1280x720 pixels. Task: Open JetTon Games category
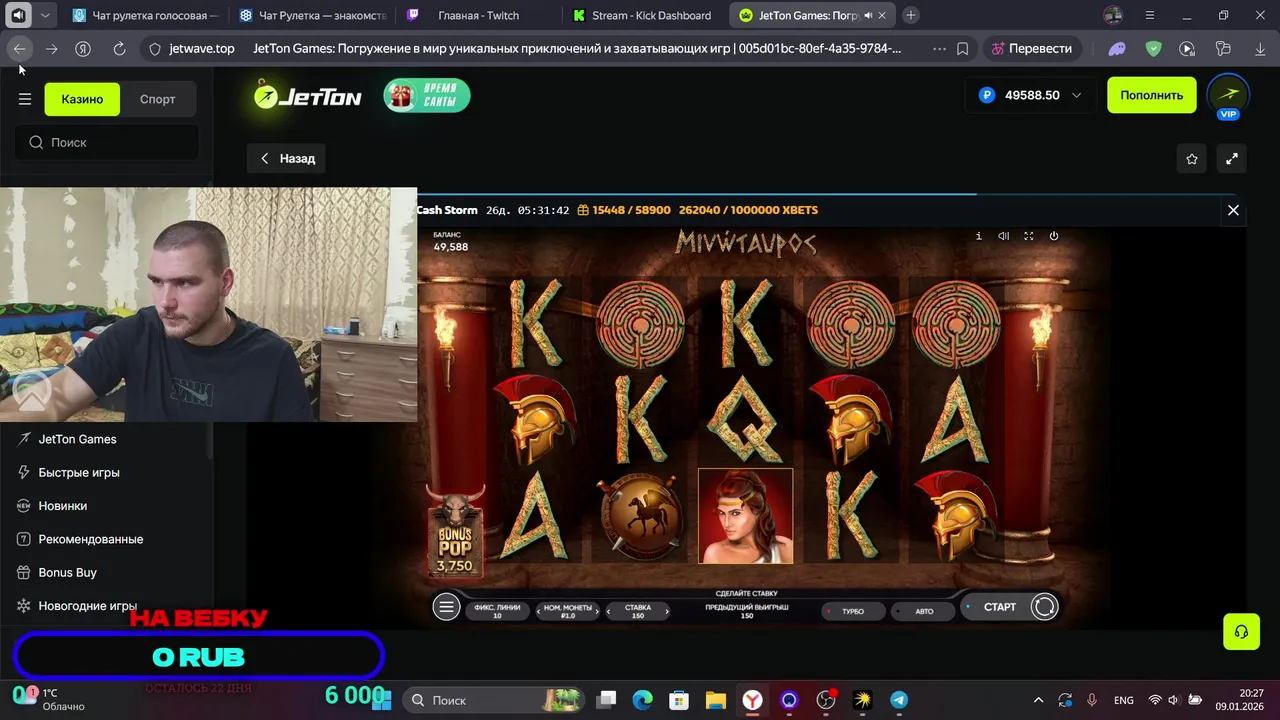77,439
